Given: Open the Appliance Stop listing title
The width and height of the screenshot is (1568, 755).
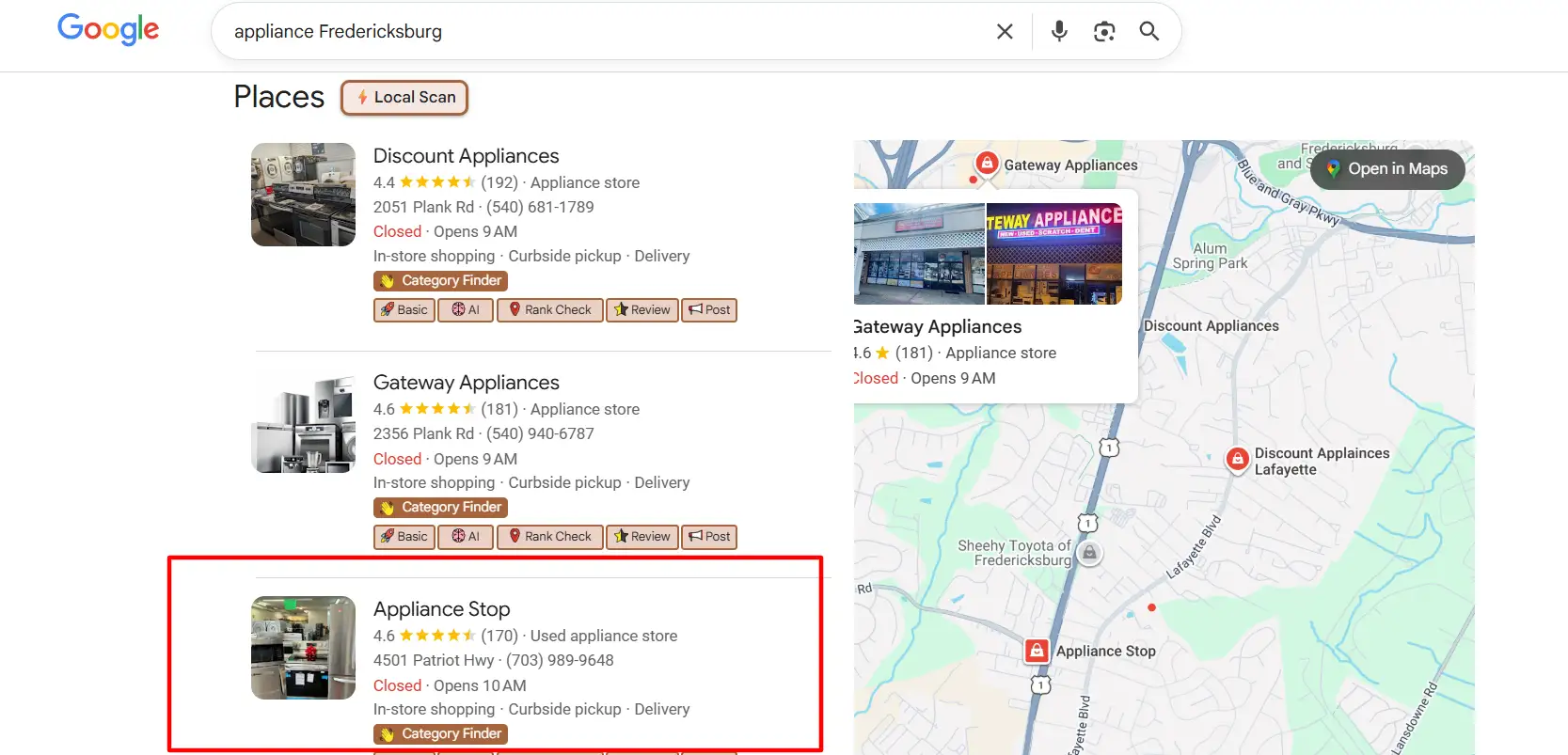Looking at the screenshot, I should pyautogui.click(x=441, y=609).
